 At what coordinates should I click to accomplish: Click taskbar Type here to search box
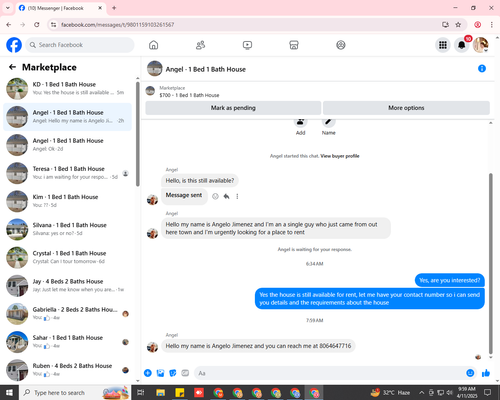pos(75,393)
